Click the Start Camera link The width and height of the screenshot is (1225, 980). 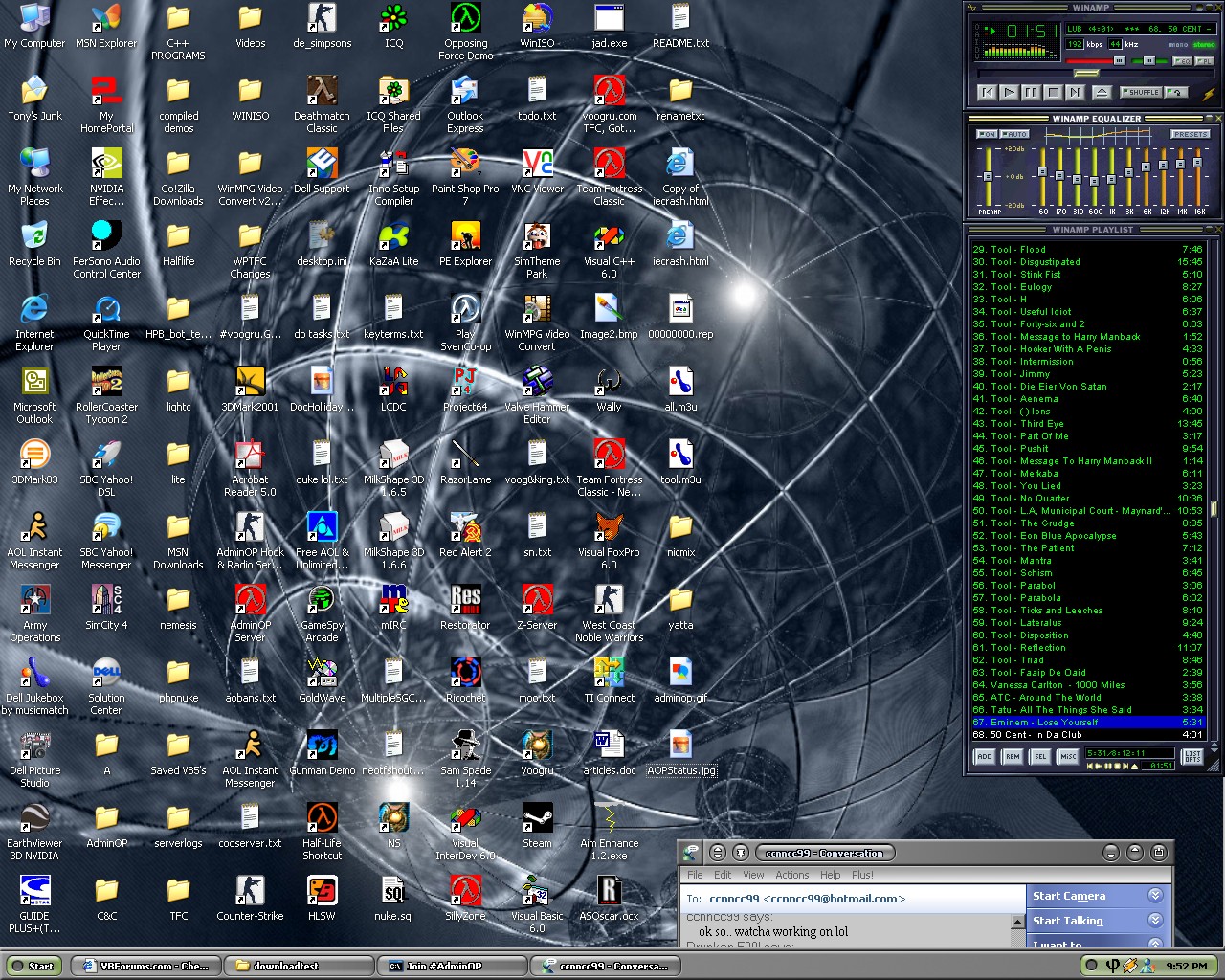[x=1069, y=896]
